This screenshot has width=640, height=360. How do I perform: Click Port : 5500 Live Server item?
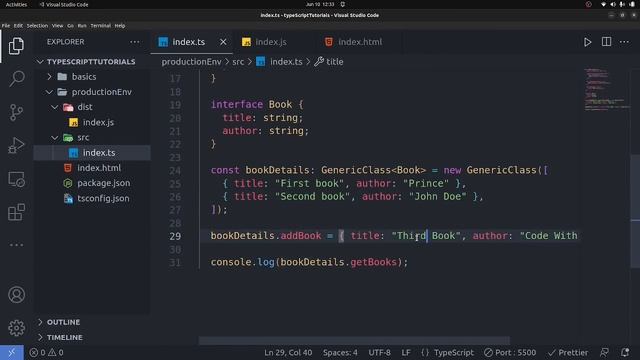click(x=510, y=352)
